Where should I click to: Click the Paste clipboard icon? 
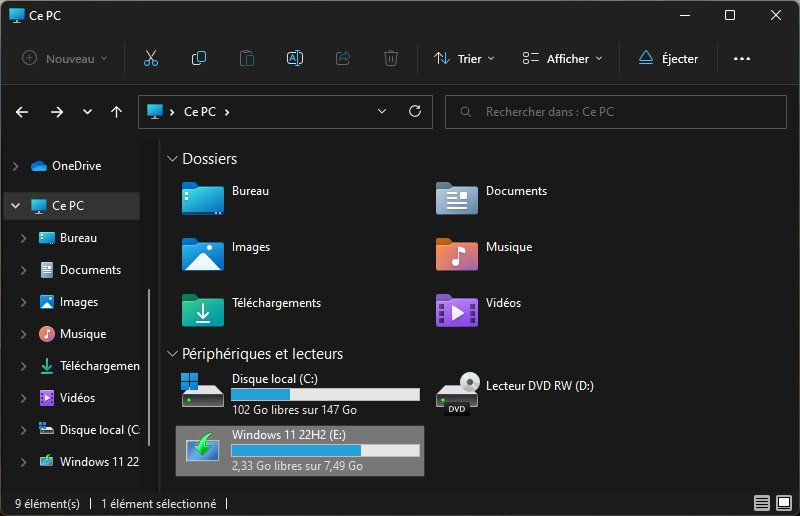(x=246, y=58)
